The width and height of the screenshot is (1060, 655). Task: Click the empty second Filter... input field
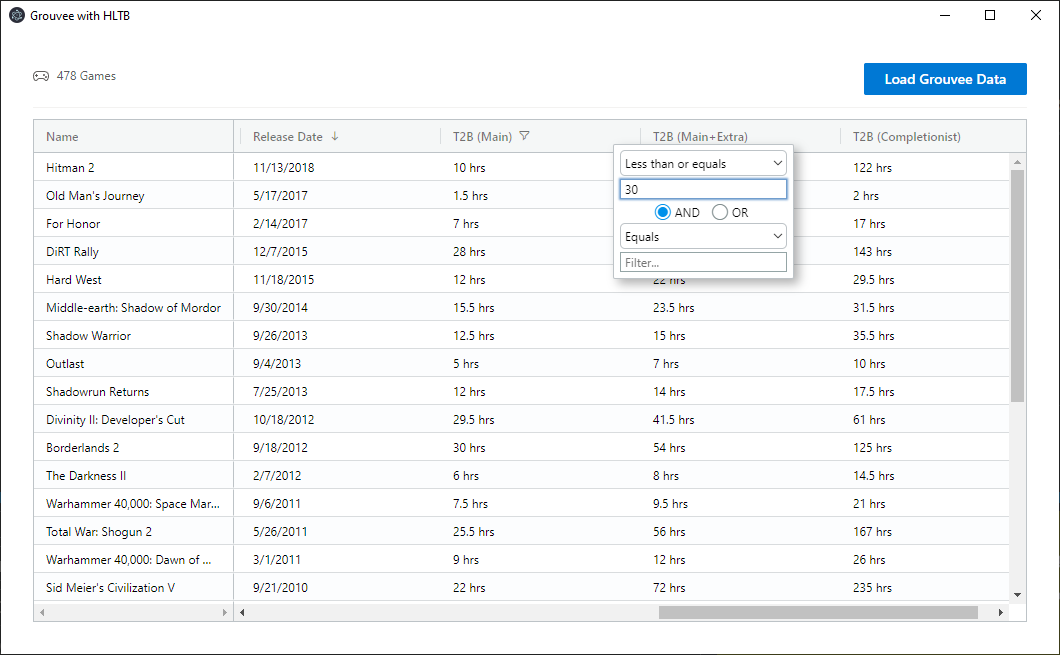(703, 262)
